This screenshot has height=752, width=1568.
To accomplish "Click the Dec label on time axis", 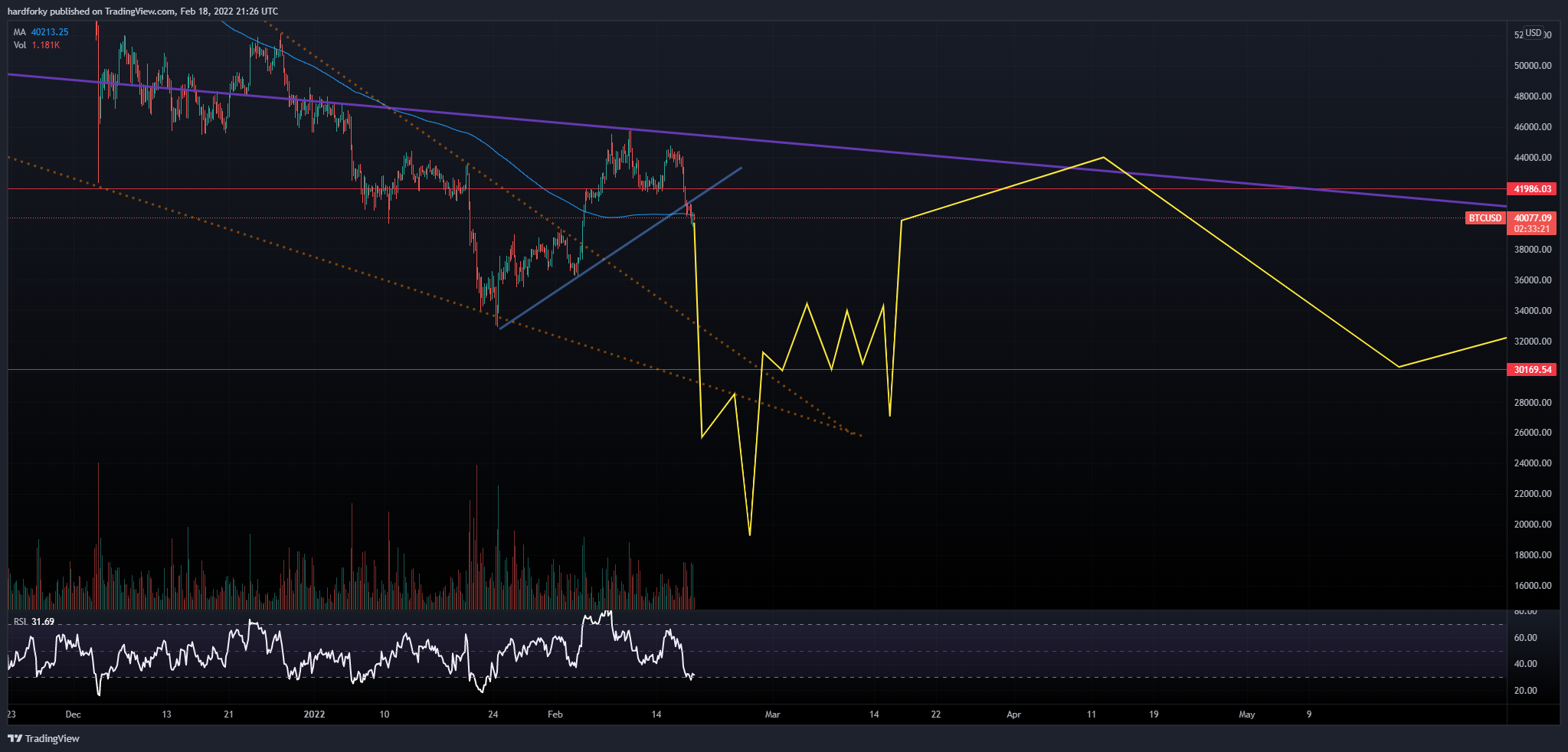I will (x=73, y=714).
